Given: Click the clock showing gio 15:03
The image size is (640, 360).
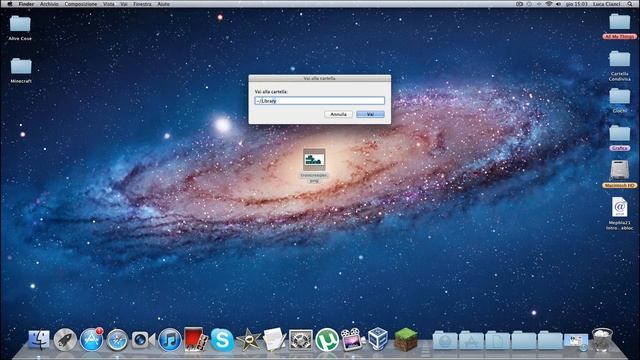Looking at the screenshot, I should click(577, 4).
